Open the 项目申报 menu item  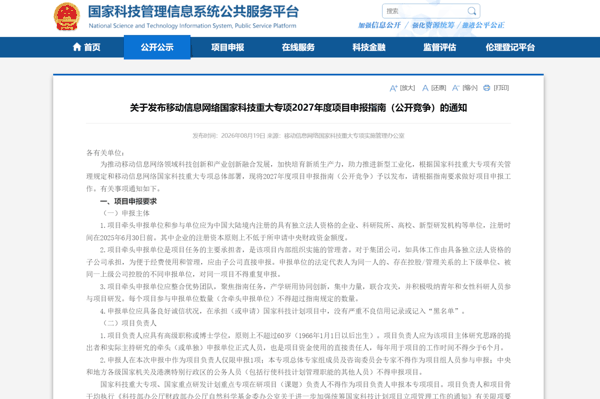point(228,47)
